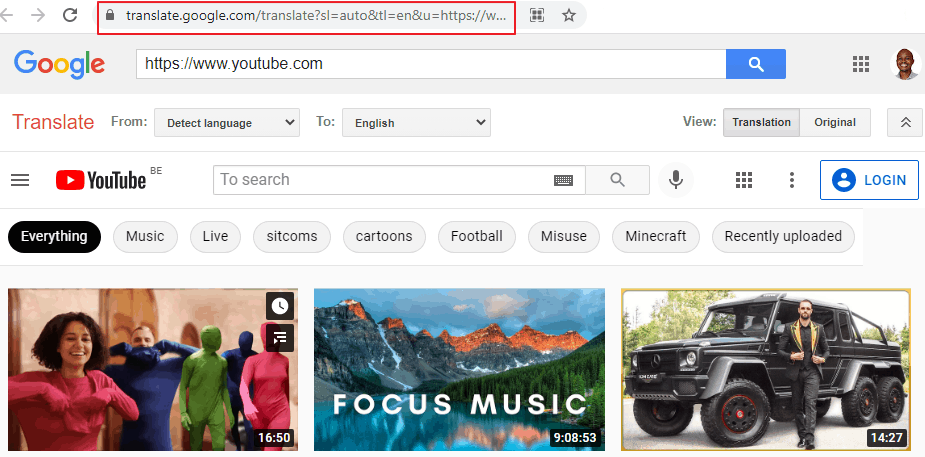
Task: Open YouTube virtual keyboard icon
Action: 564,180
